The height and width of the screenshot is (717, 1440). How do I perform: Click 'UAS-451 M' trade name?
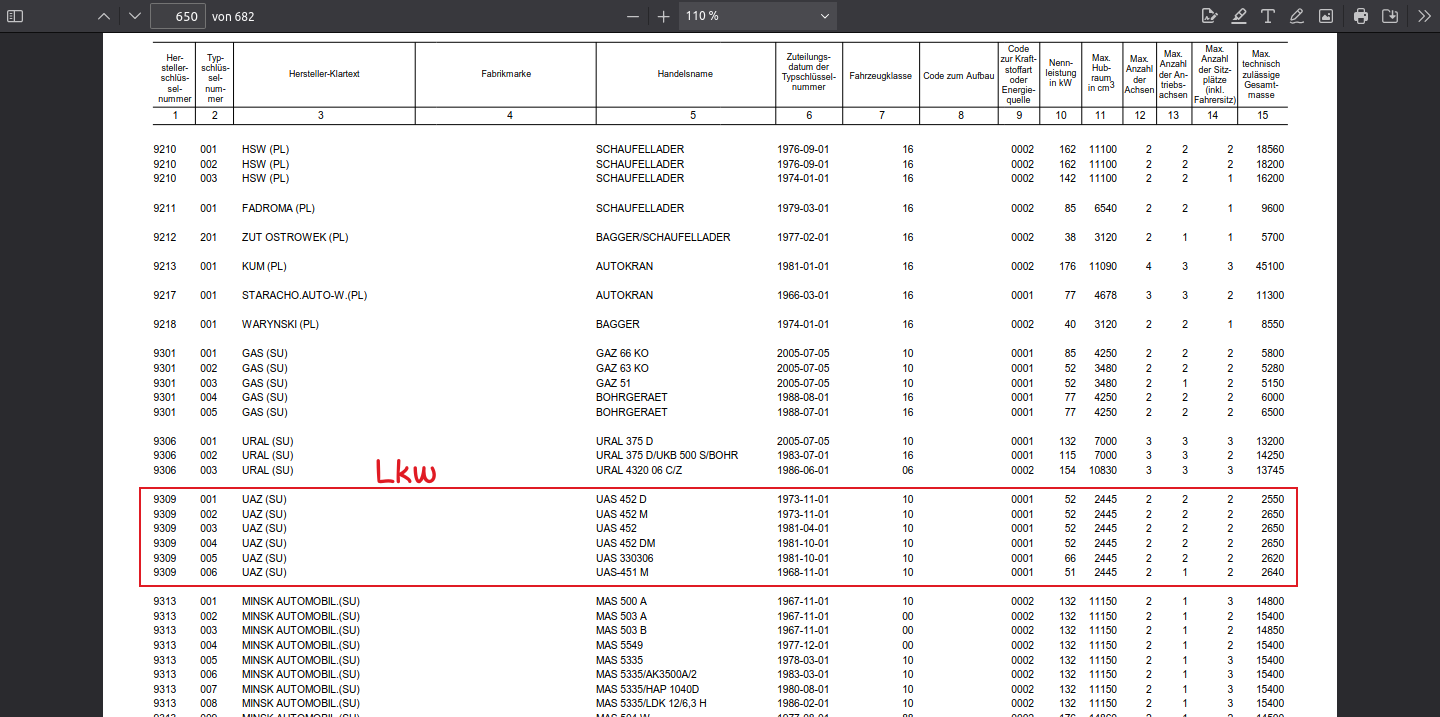click(x=622, y=572)
